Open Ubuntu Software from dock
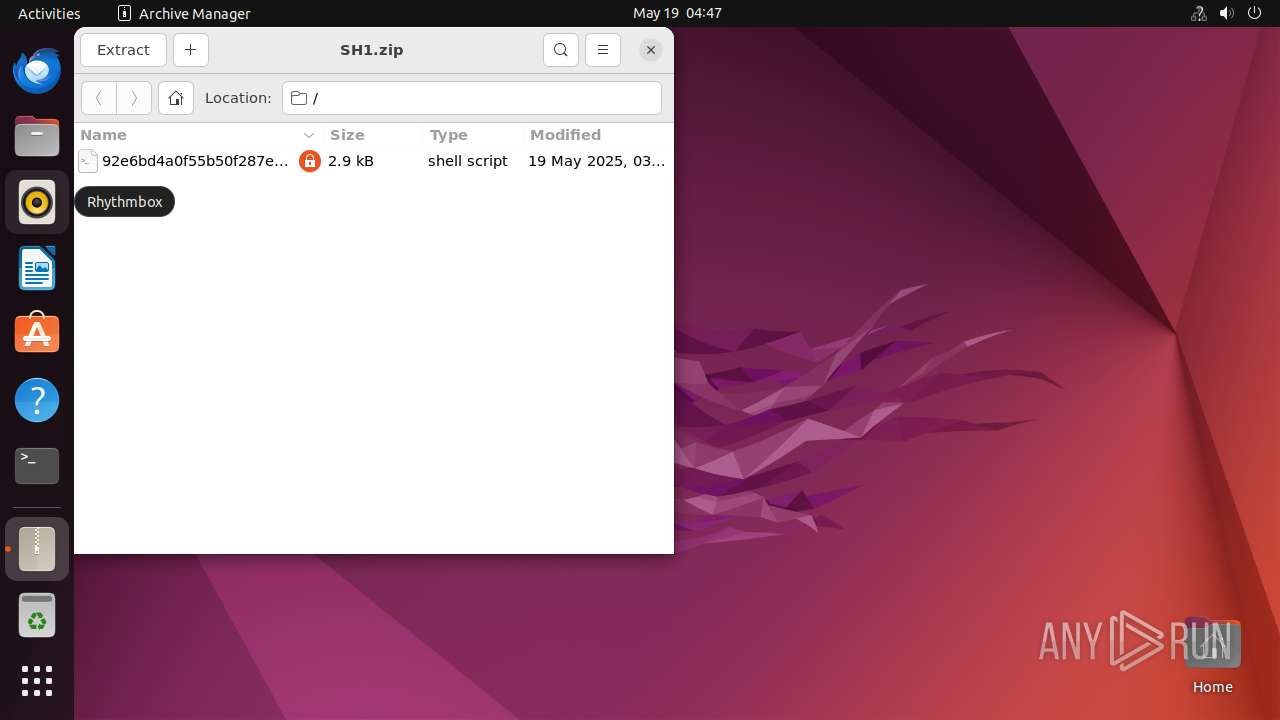Viewport: 1280px width, 720px height. point(37,335)
